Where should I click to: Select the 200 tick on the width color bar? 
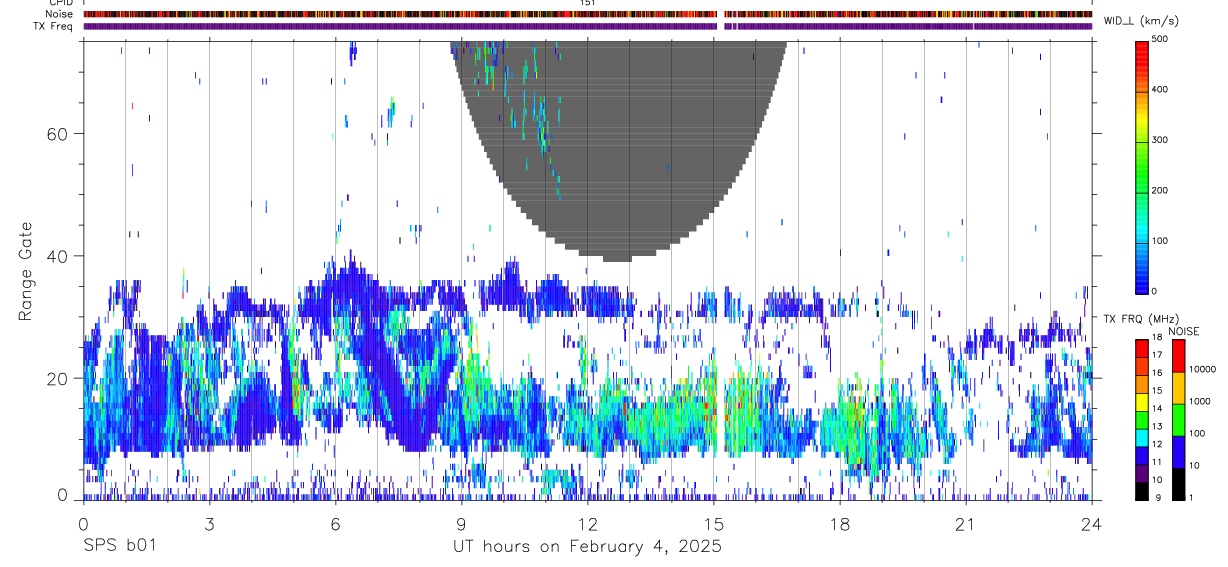[x=1160, y=190]
